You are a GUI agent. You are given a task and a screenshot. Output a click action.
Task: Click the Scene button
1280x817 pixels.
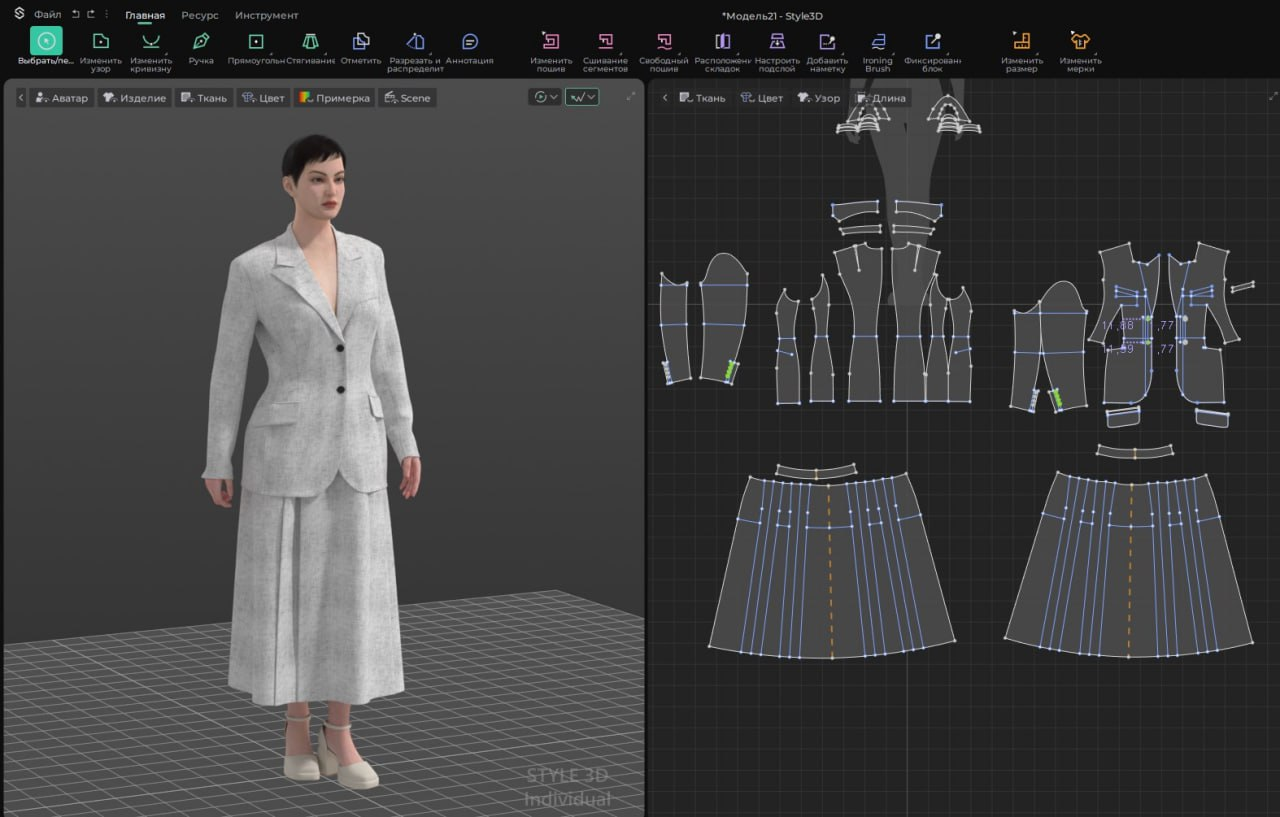point(407,98)
